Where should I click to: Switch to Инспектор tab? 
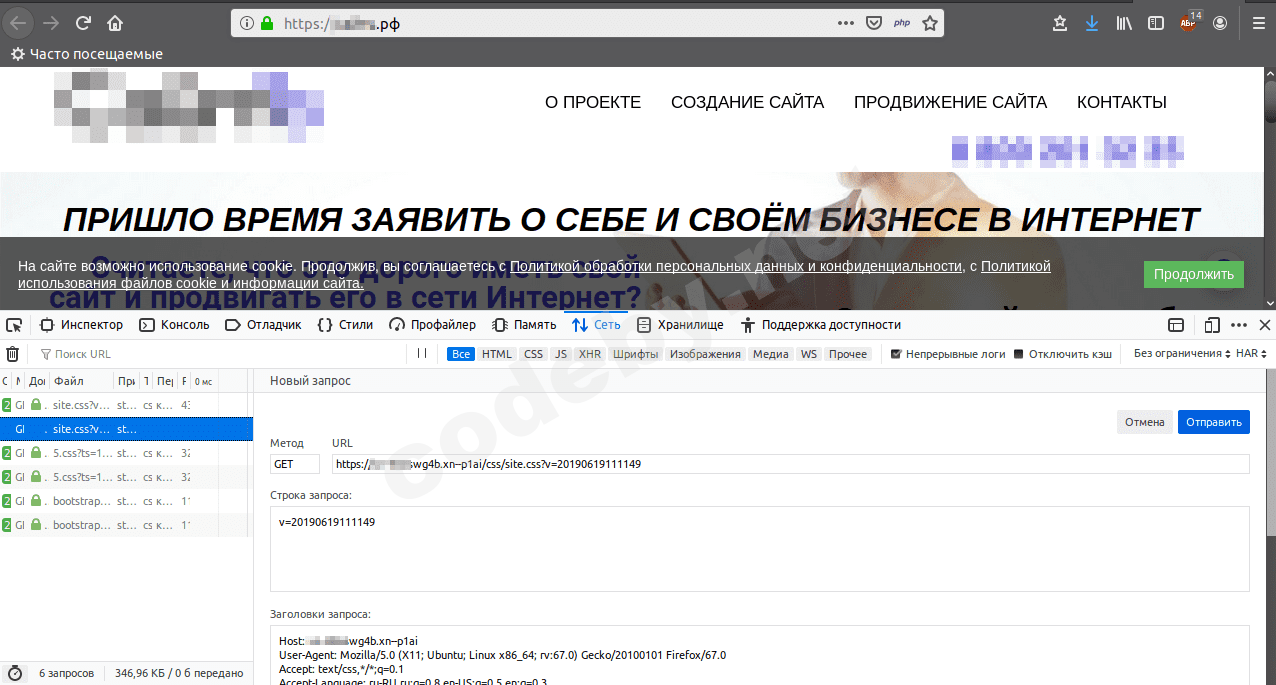point(81,325)
